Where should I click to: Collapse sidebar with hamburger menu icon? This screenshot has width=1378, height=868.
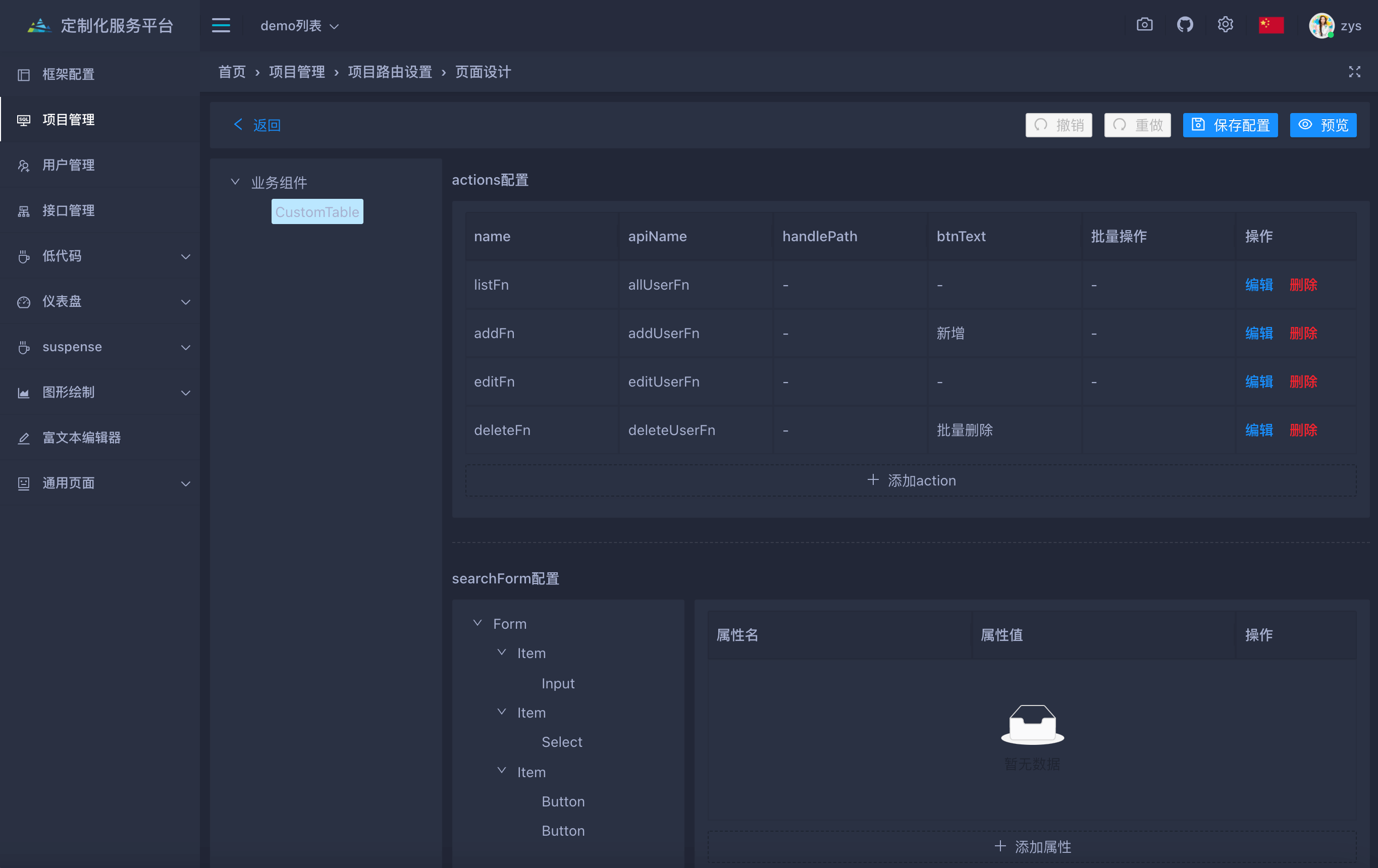point(221,25)
